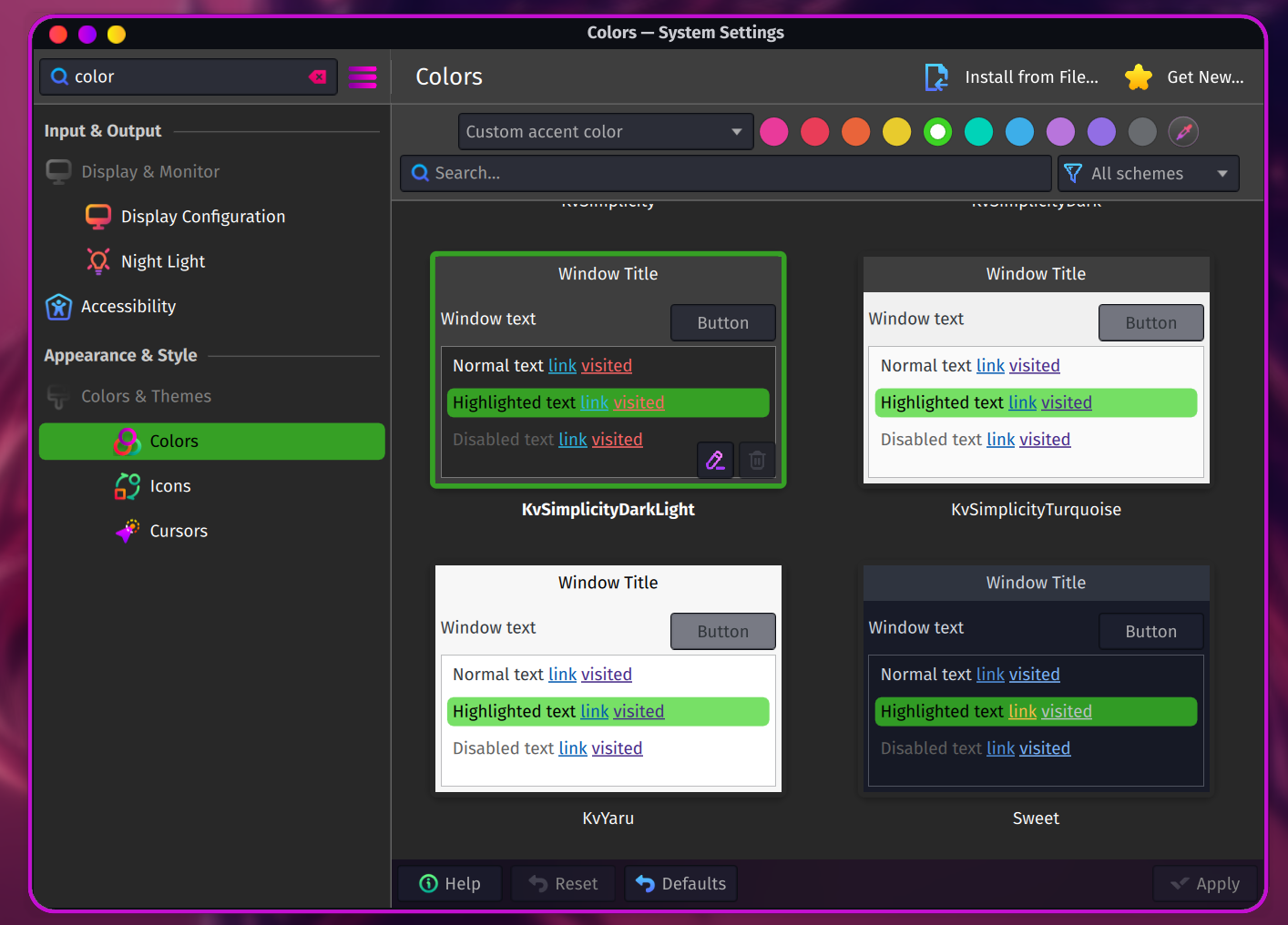Open Accessibility settings in the sidebar

(128, 307)
